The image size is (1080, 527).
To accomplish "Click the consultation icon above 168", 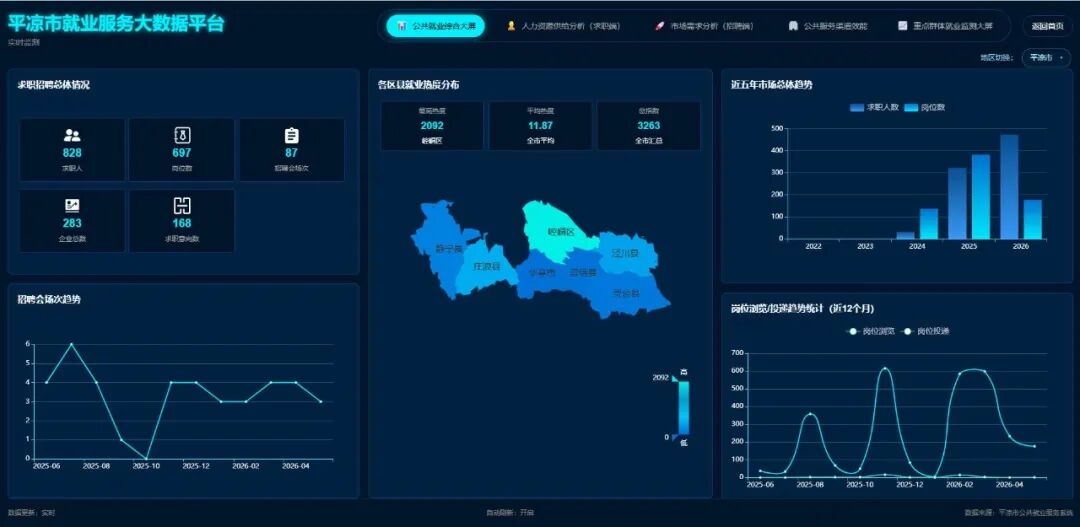I will pos(182,205).
